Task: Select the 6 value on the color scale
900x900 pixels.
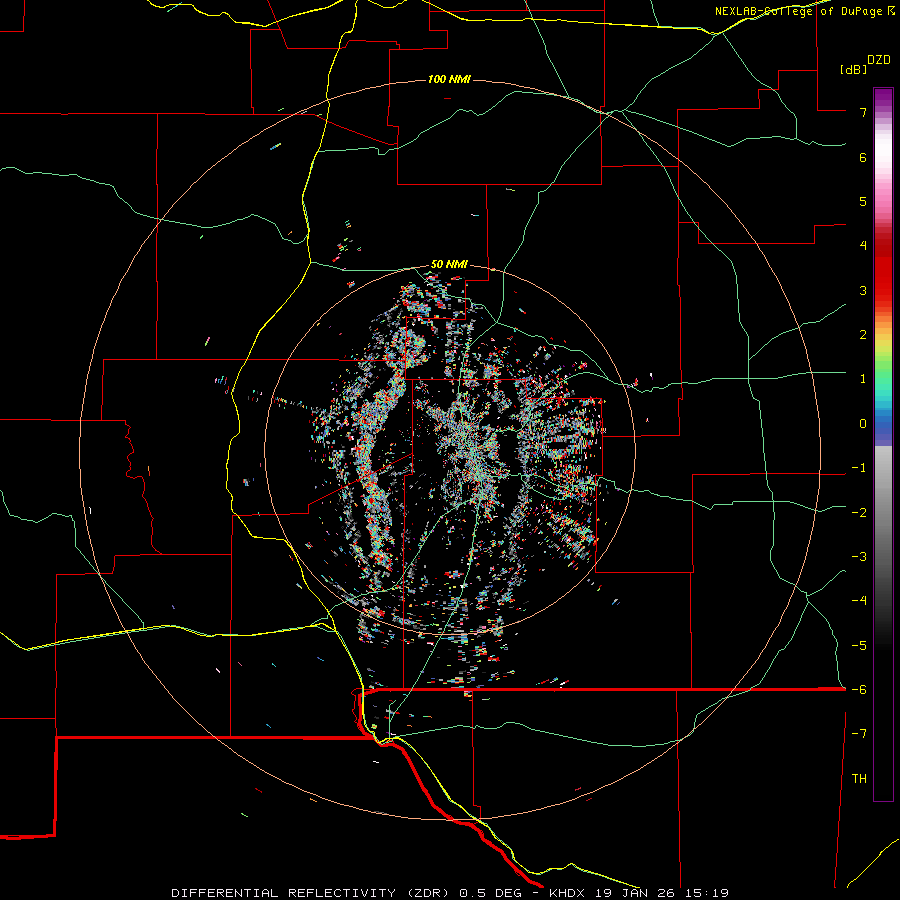Action: (863, 157)
